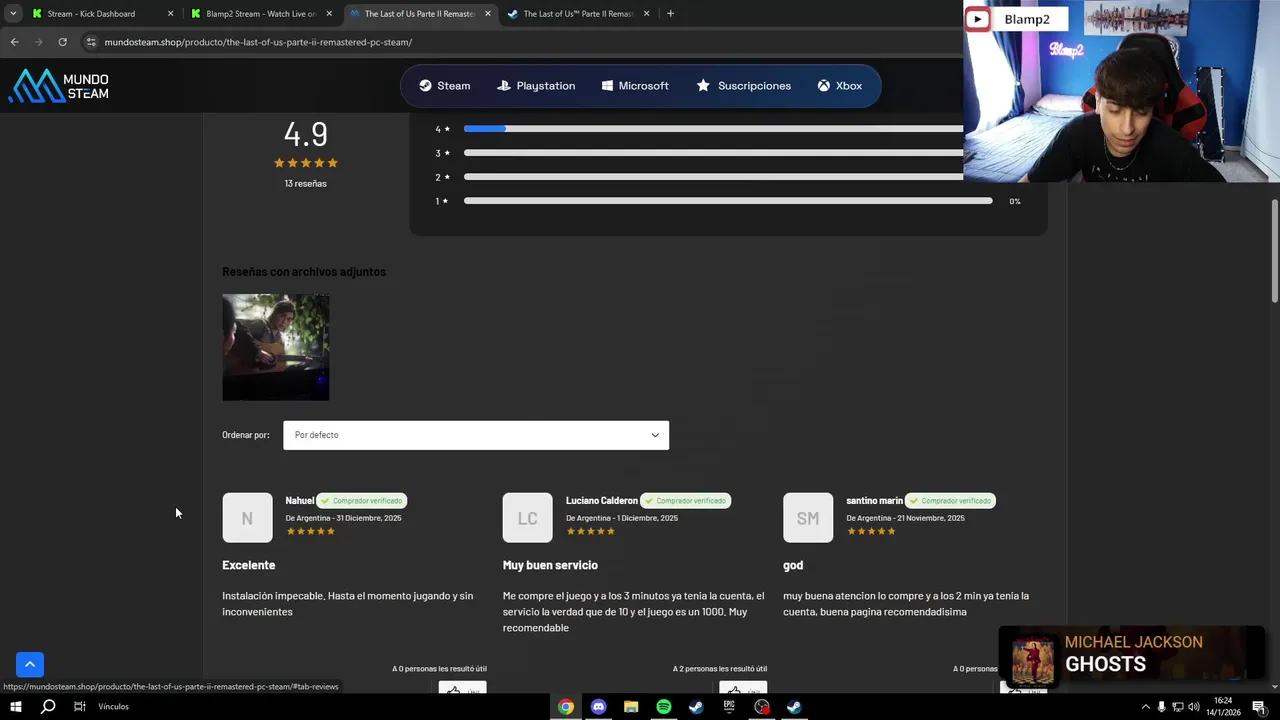Viewport: 1280px width, 720px height.
Task: Switch to Stream - Kick Dashboard tab
Action: tap(91, 14)
